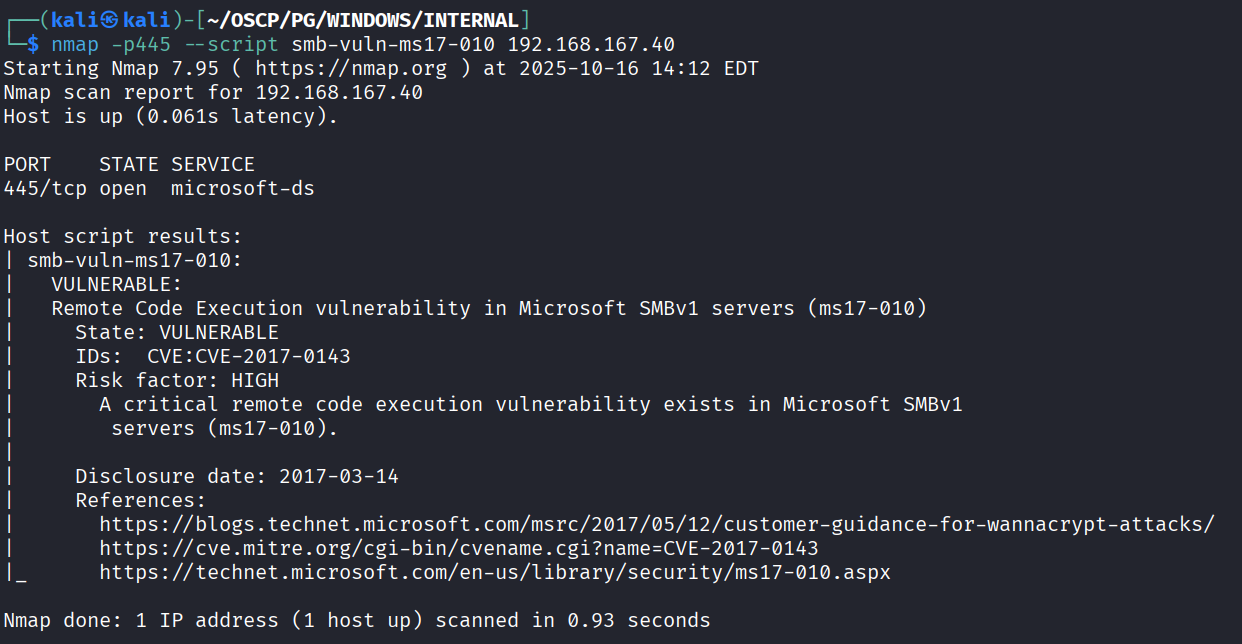Open the https://nmap.org link

[321, 68]
